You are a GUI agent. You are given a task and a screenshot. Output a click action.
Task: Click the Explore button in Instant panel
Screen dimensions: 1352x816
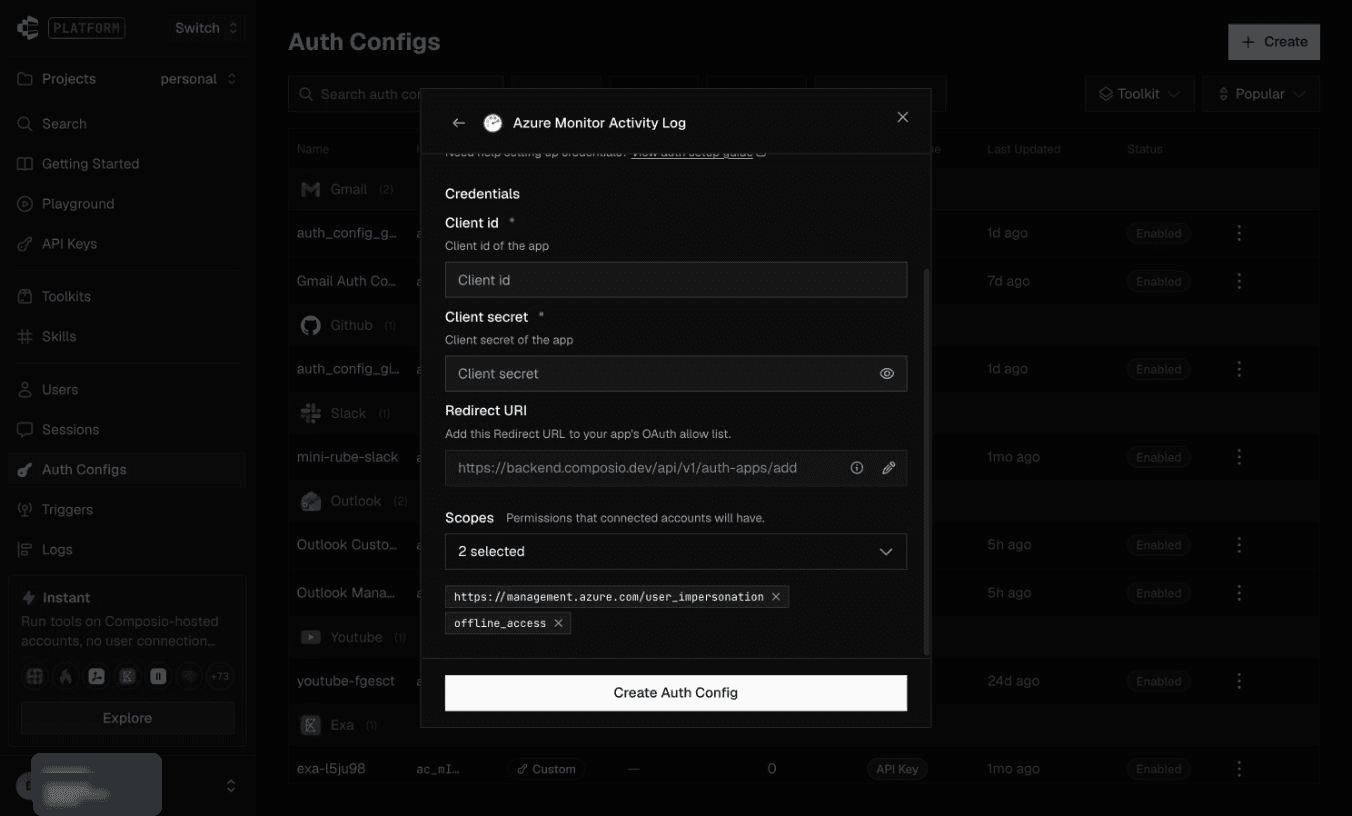[x=127, y=718]
